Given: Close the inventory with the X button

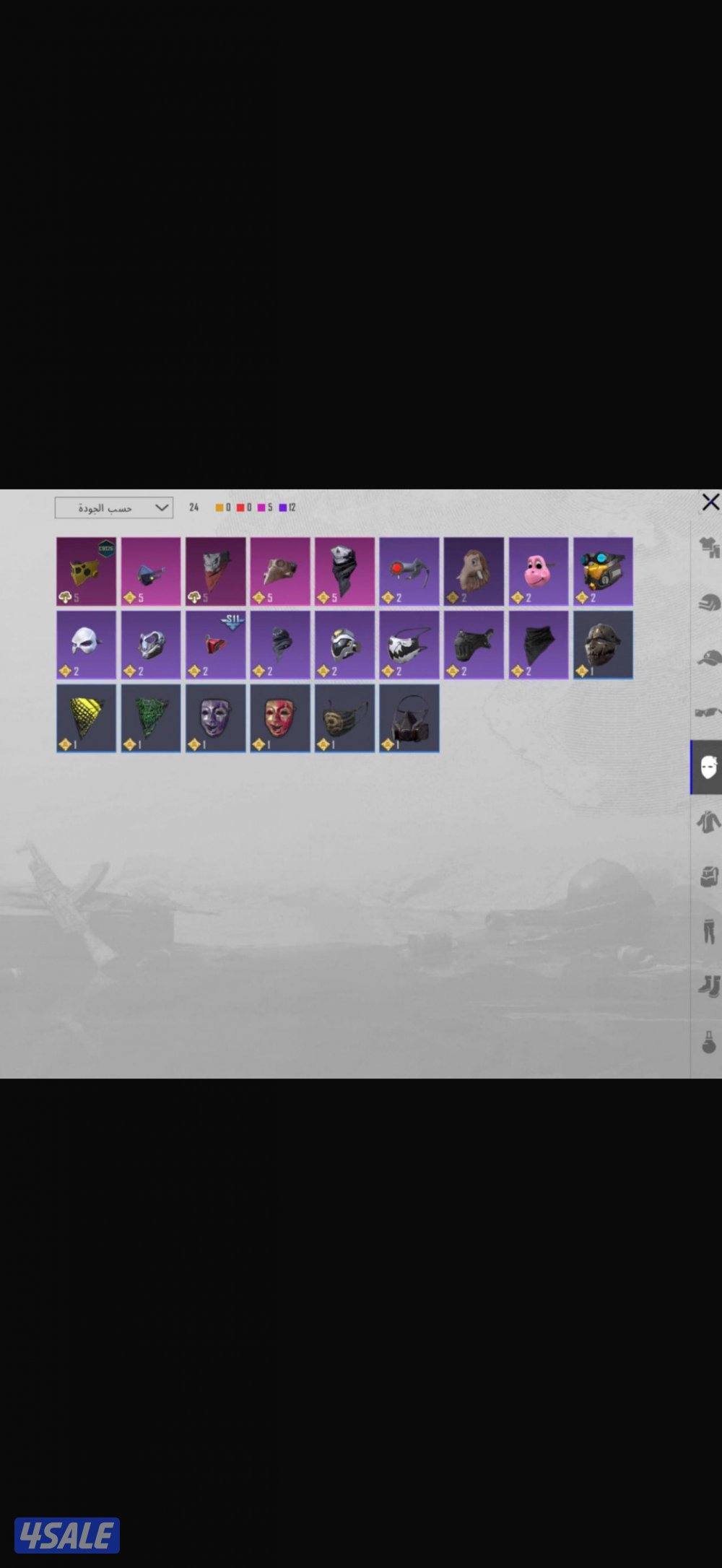Looking at the screenshot, I should 710,502.
